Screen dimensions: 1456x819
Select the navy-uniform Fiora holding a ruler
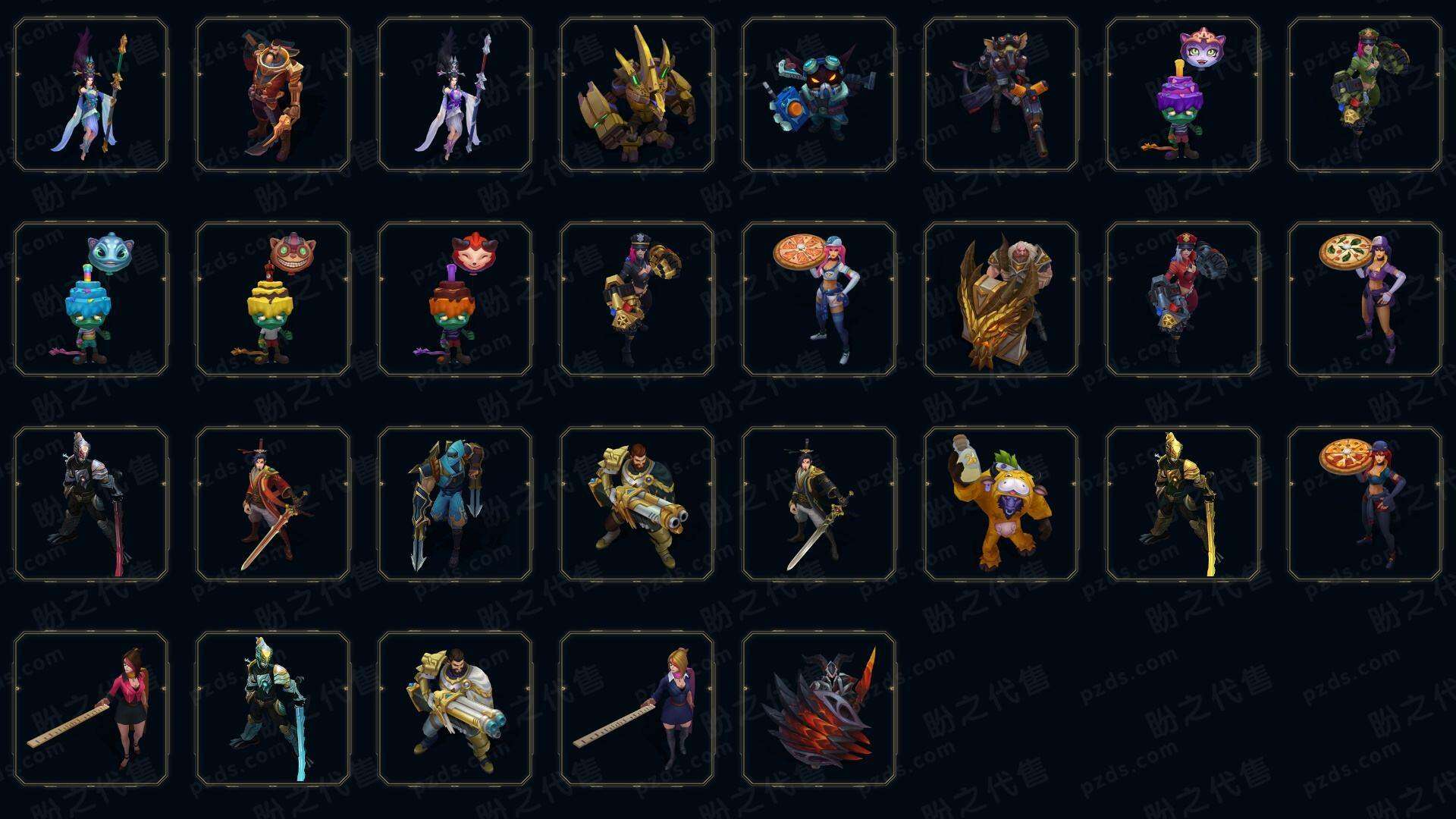point(637,709)
